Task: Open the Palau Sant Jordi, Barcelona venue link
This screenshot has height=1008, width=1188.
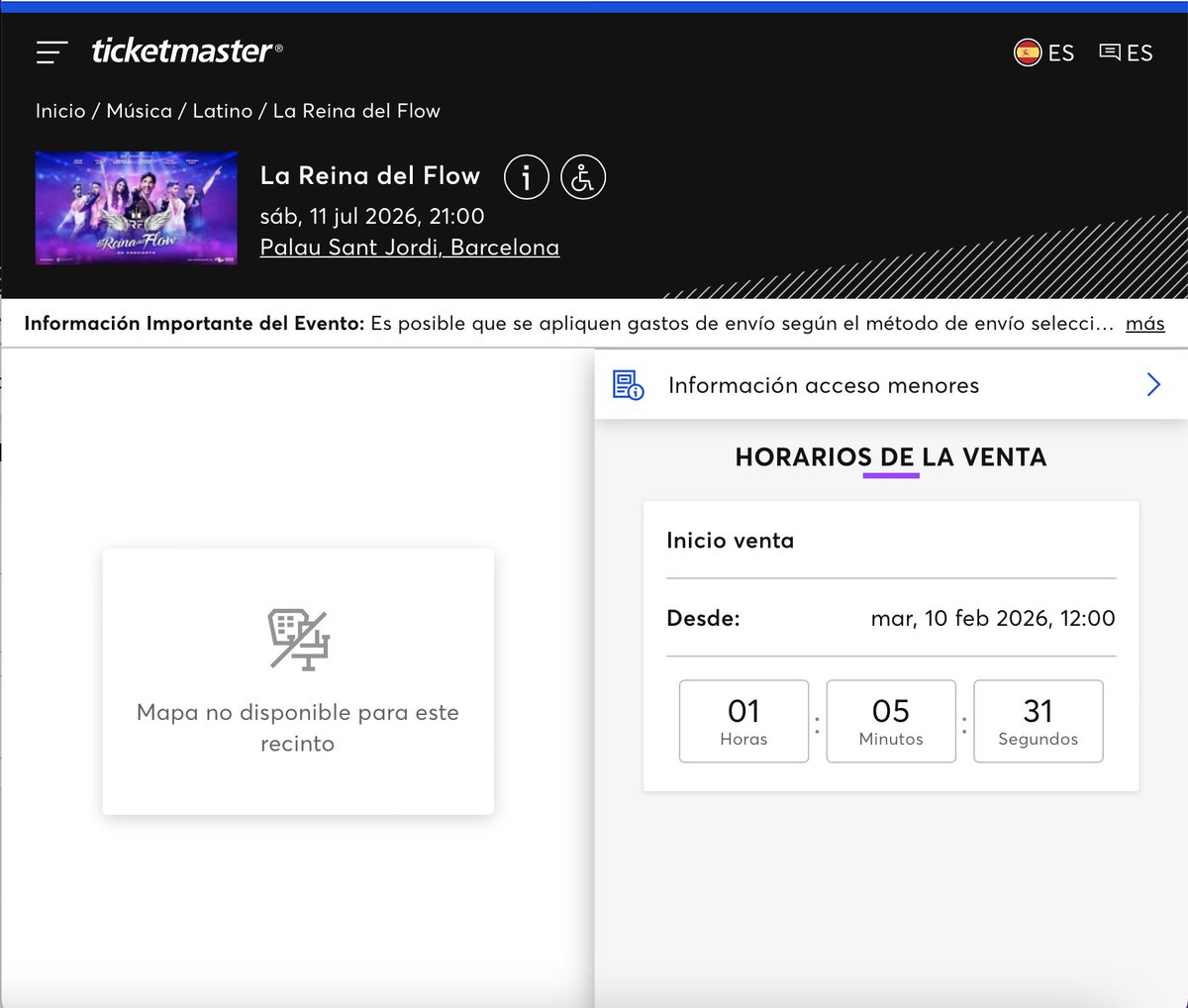Action: [410, 247]
